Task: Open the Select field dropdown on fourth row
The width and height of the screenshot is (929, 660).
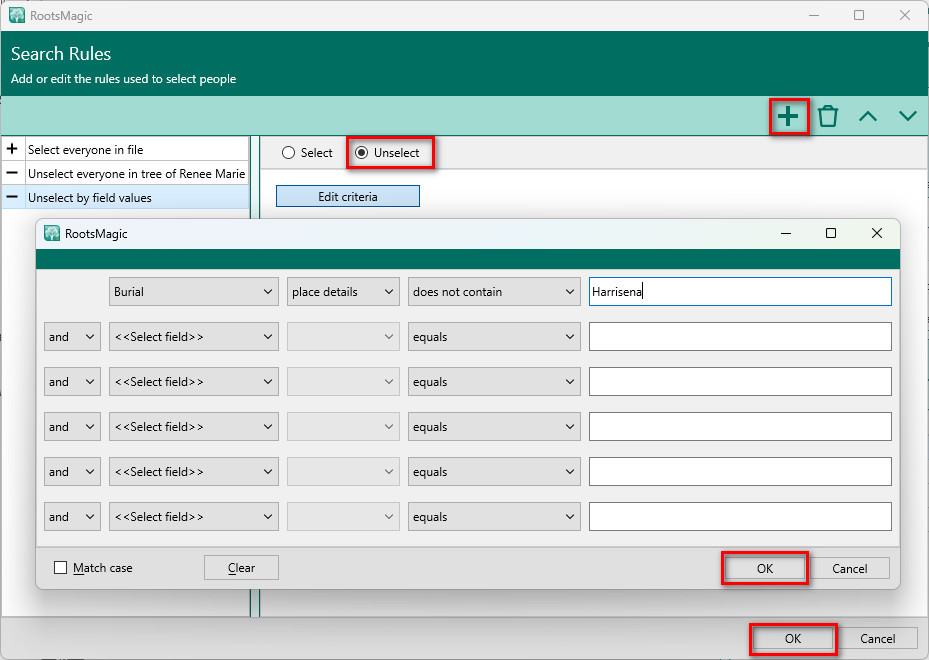Action: point(194,427)
